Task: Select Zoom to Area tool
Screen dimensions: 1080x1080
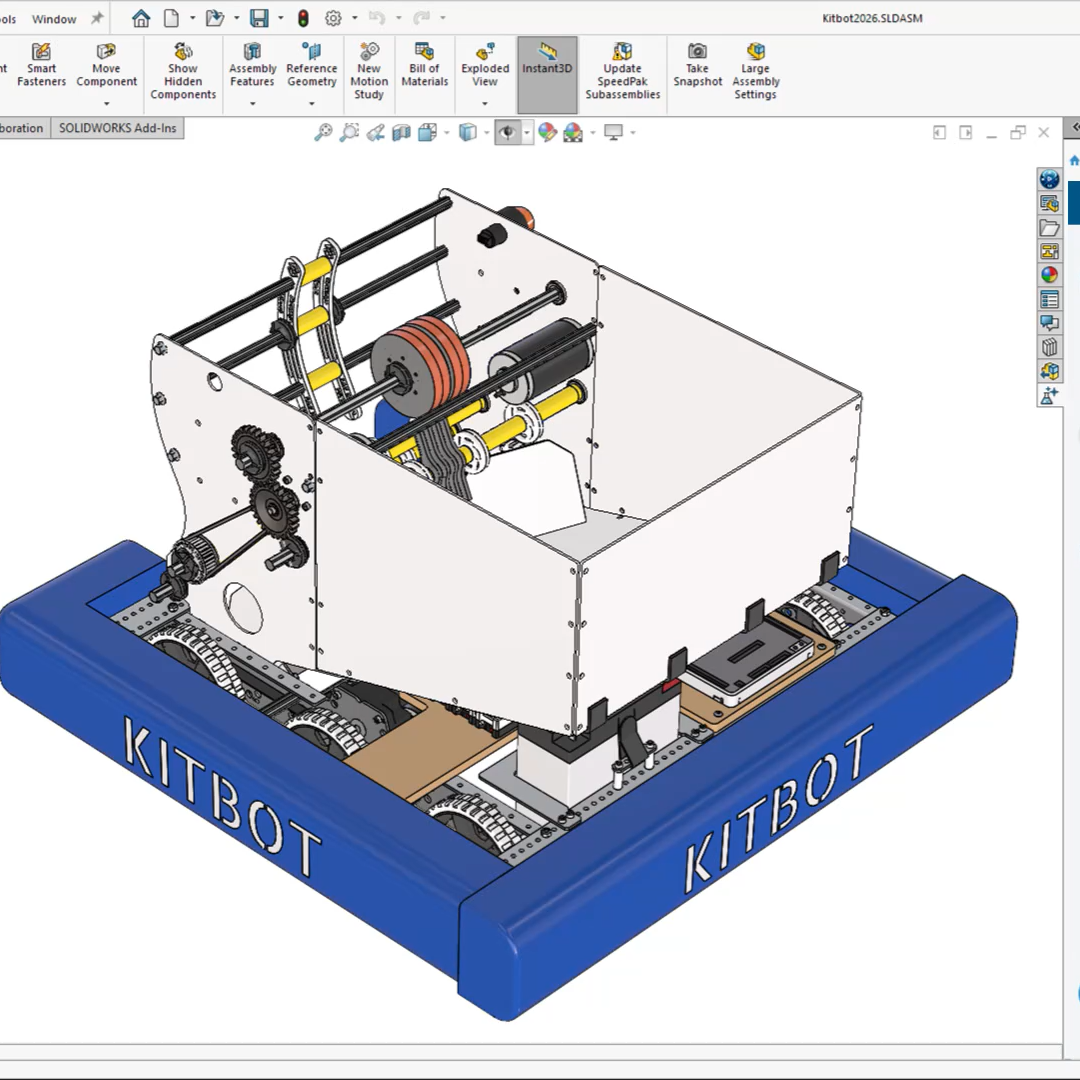Action: click(349, 132)
